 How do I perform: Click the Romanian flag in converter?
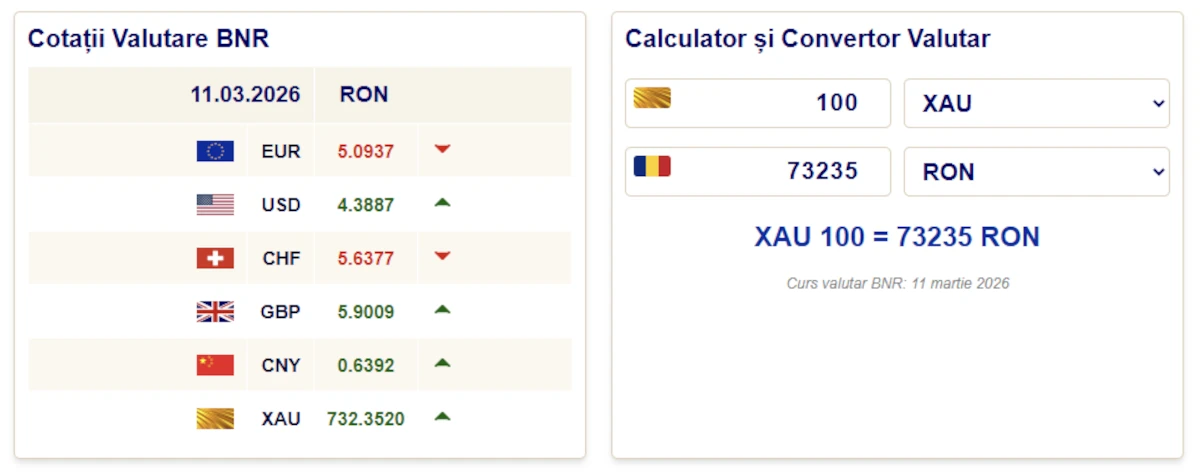point(652,166)
